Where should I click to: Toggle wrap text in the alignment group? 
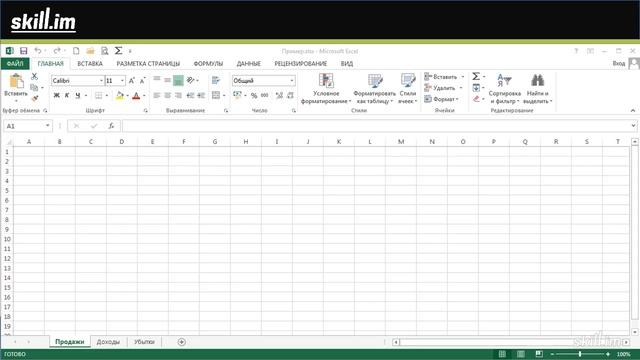[216, 80]
